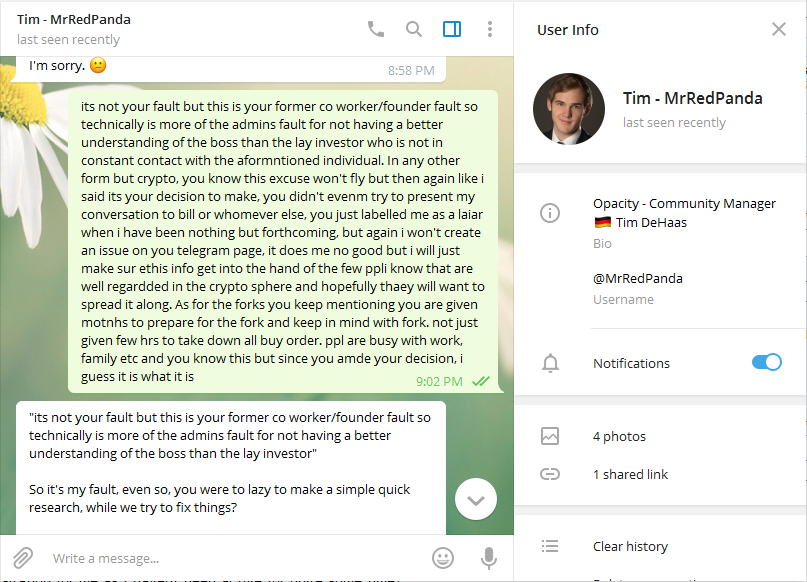This screenshot has width=807, height=582.
Task: Toggle the Notifications switch
Action: click(x=766, y=362)
